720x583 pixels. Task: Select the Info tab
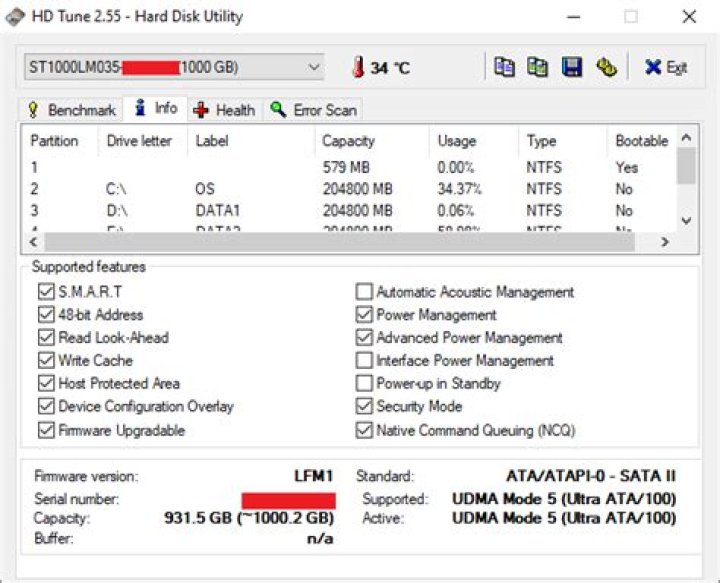[156, 108]
